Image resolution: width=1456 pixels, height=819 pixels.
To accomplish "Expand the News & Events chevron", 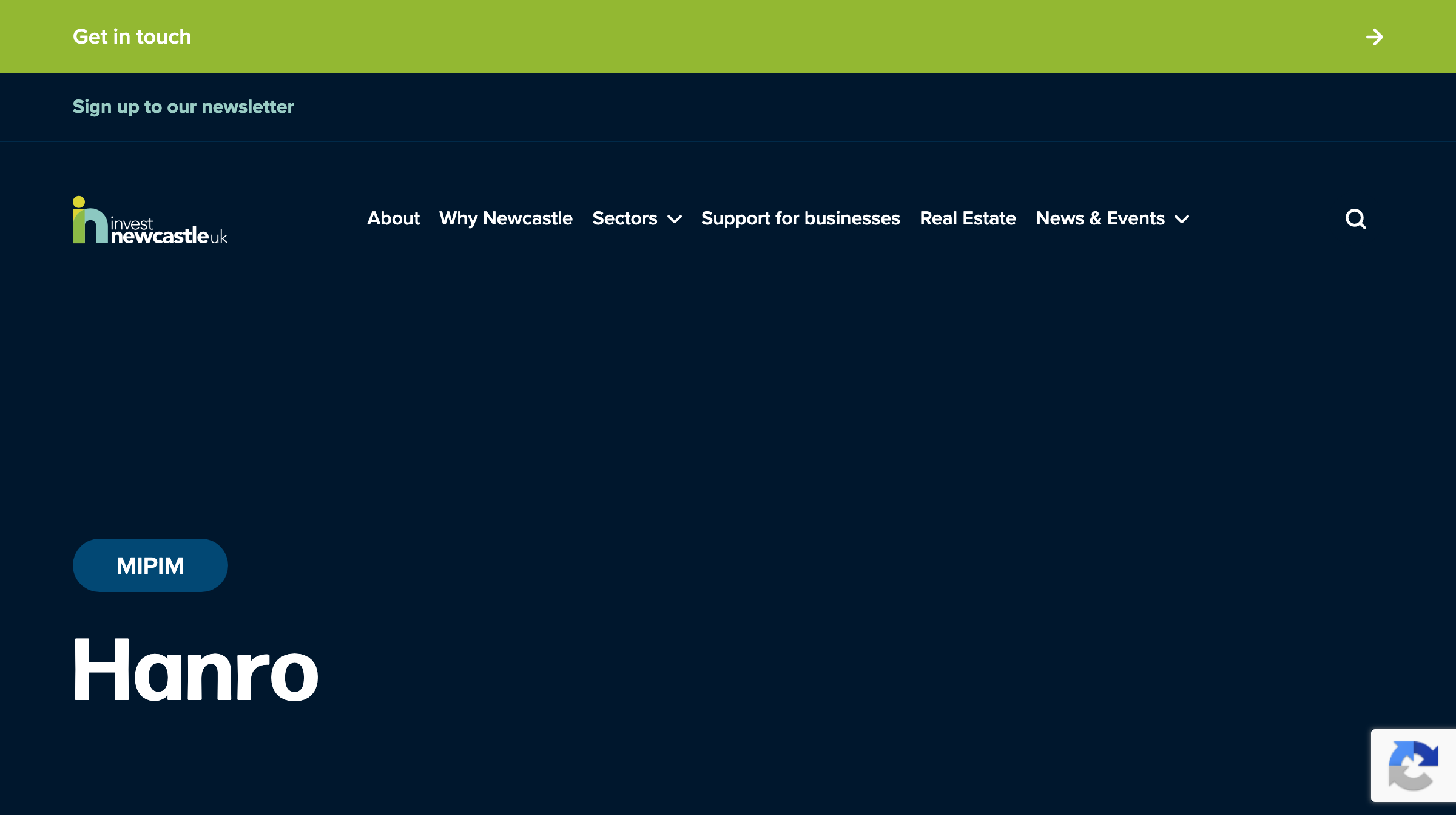I will pyautogui.click(x=1182, y=219).
